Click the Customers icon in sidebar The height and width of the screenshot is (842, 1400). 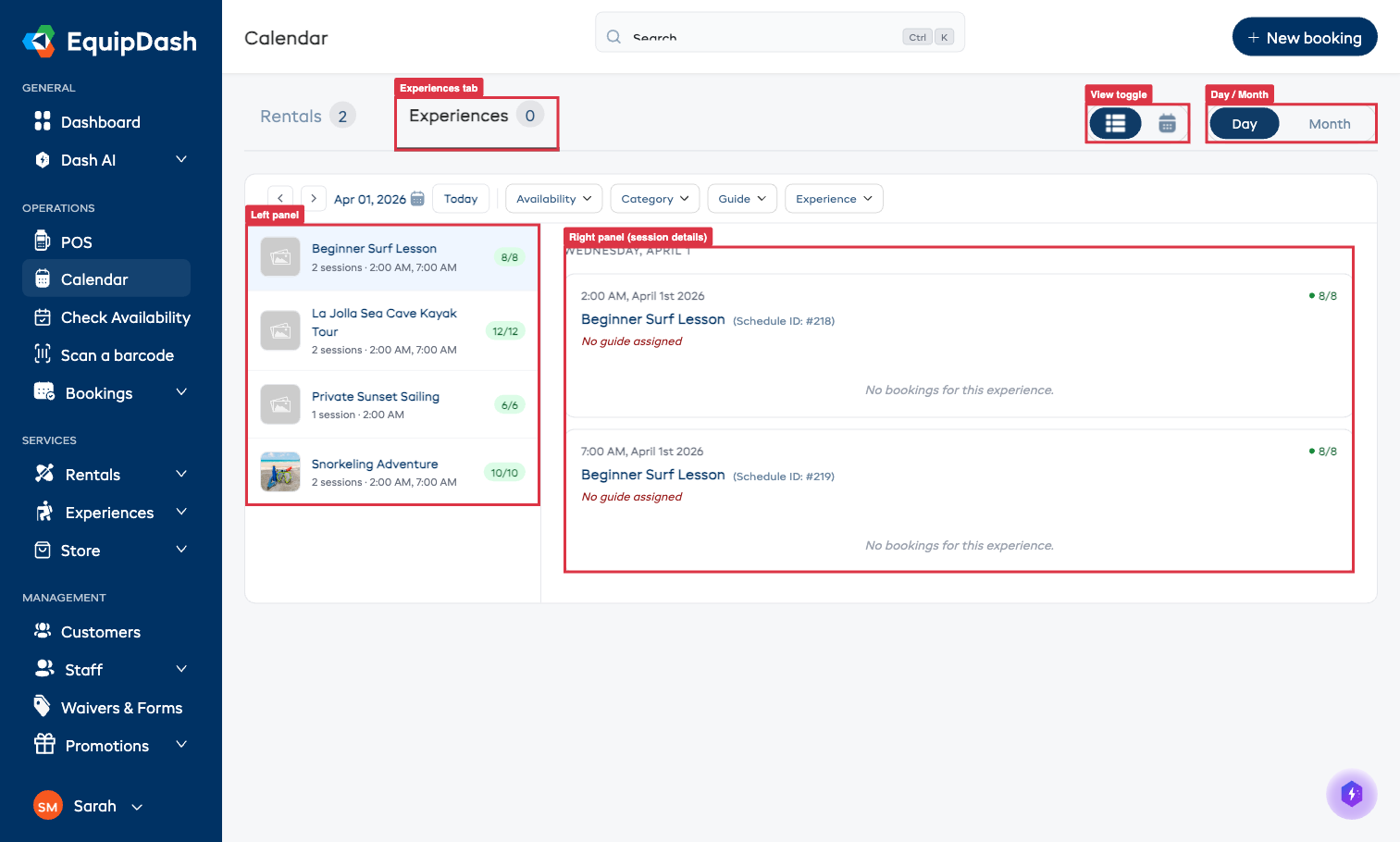(43, 631)
